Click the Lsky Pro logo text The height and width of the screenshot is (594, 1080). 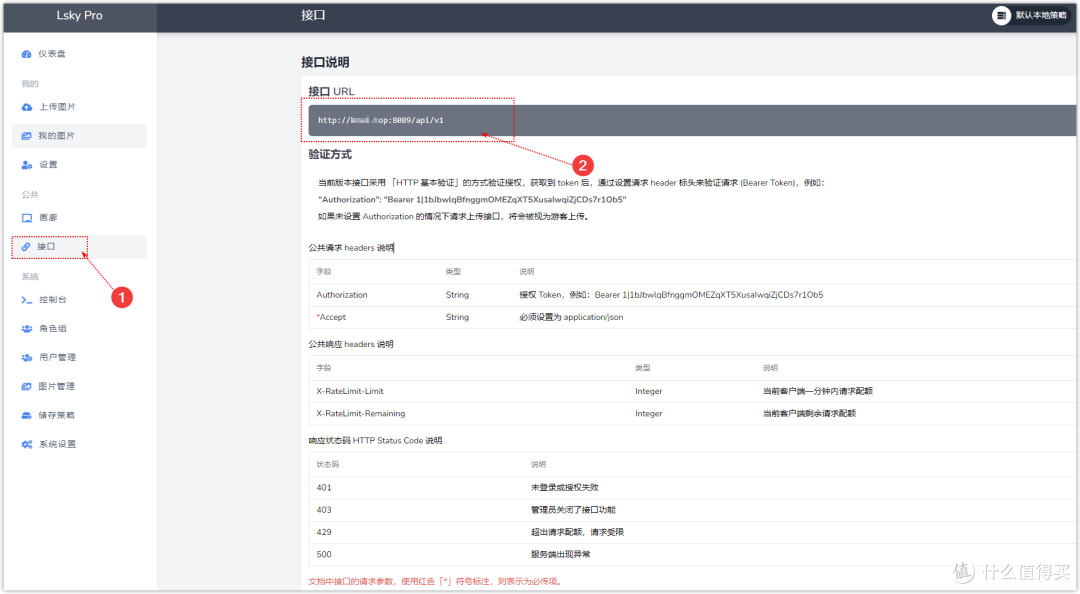coord(78,15)
